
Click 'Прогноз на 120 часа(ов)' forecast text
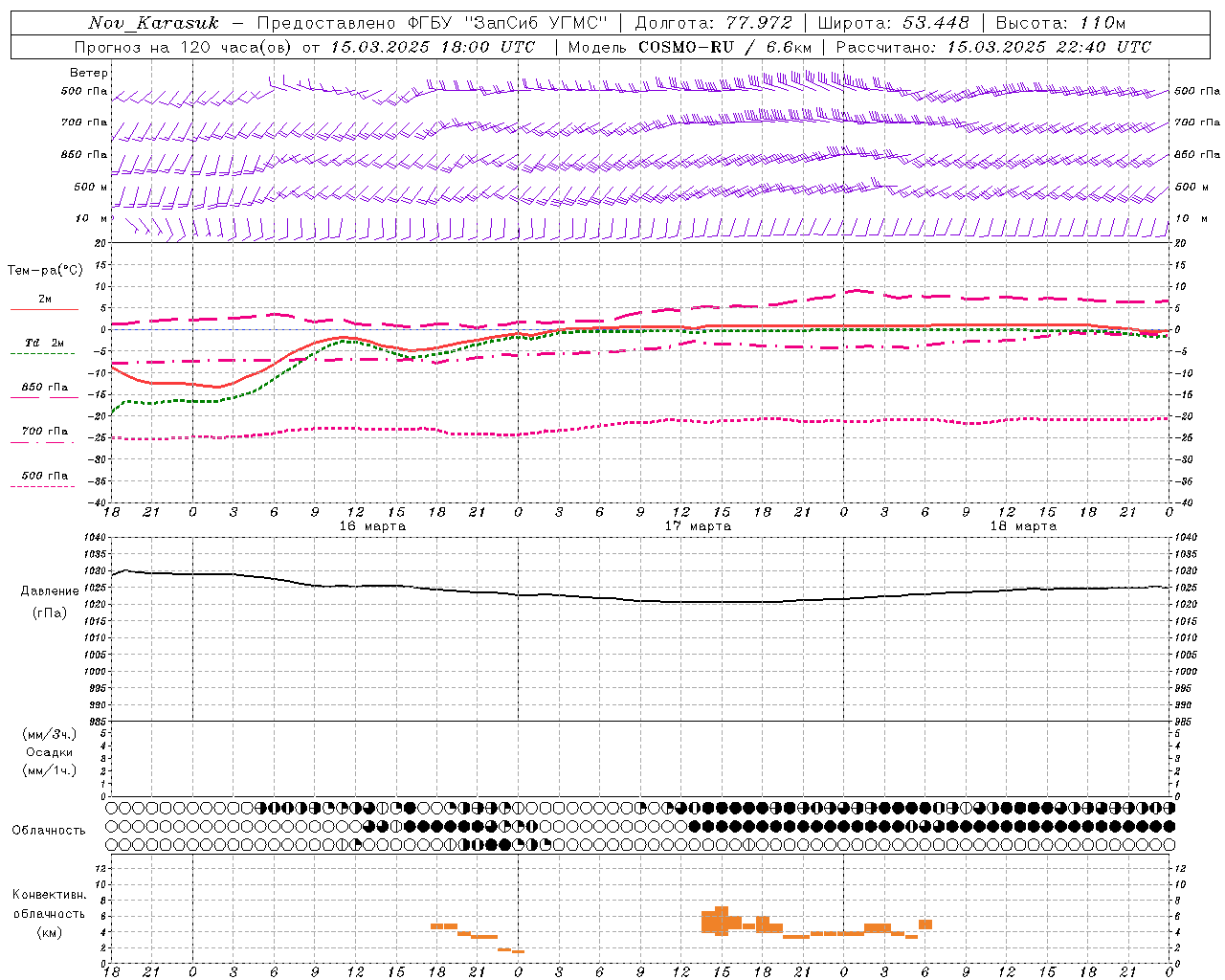pos(185,47)
